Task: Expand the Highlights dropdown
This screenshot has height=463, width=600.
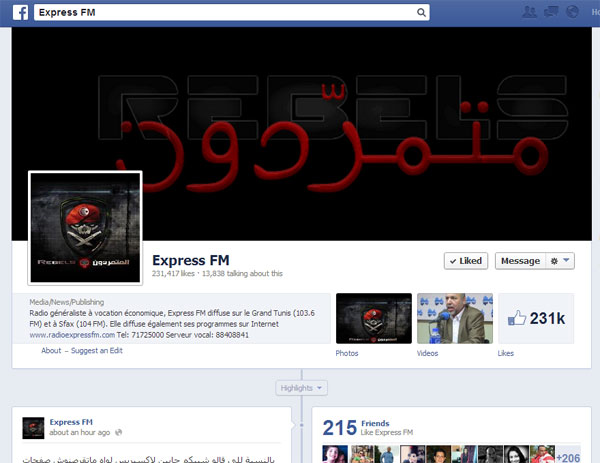Action: 302,388
